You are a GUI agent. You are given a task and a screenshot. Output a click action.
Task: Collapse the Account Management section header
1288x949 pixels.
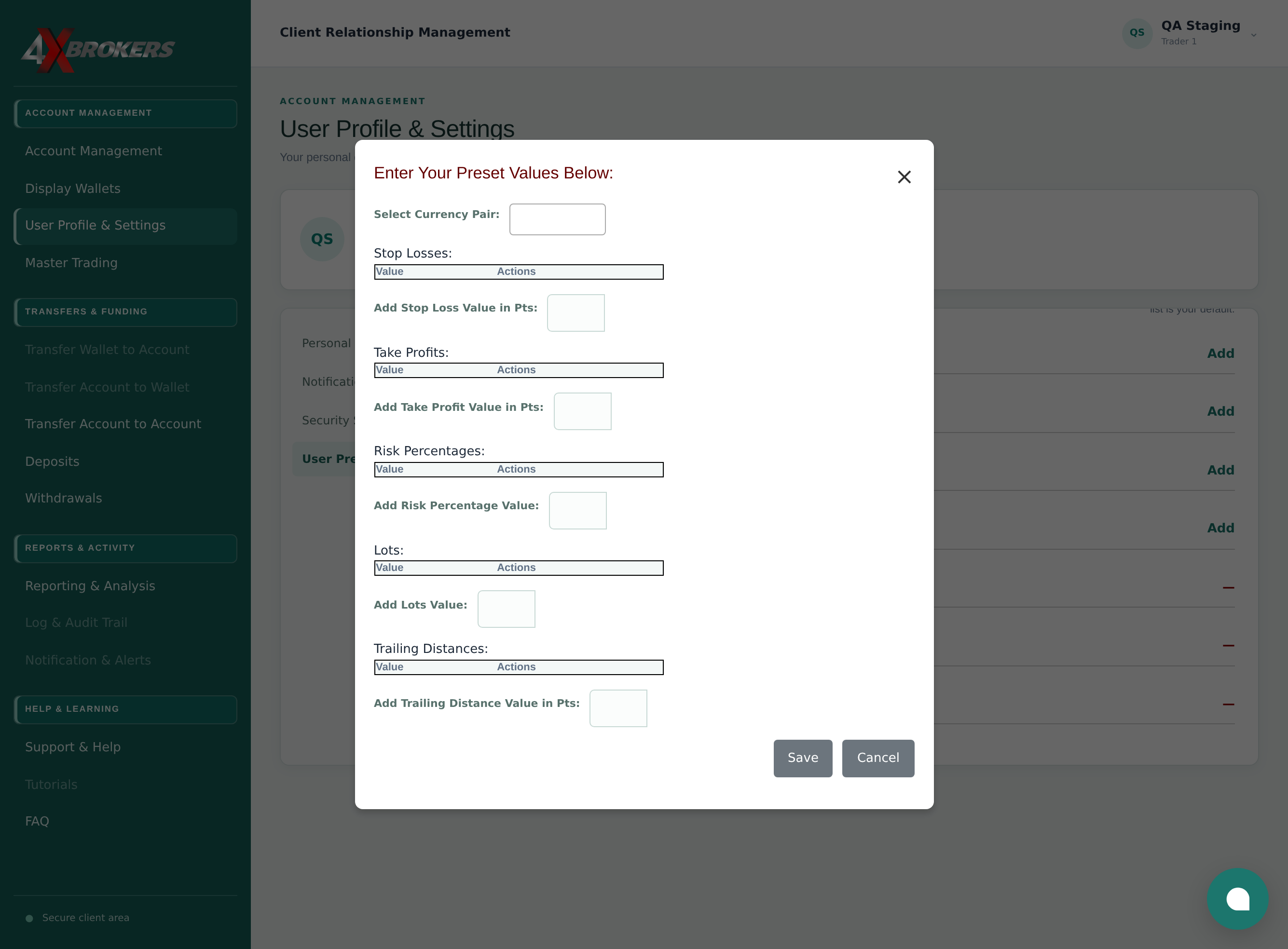125,114
